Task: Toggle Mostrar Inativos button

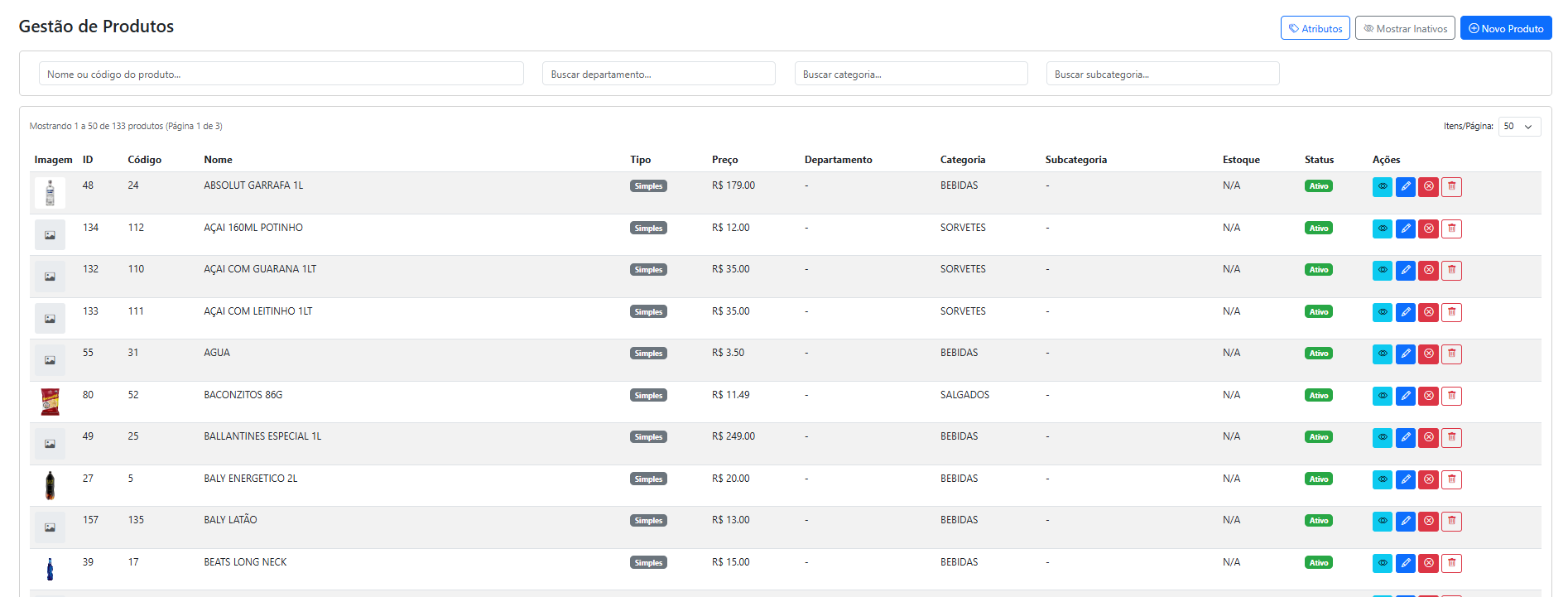Action: [x=1404, y=28]
